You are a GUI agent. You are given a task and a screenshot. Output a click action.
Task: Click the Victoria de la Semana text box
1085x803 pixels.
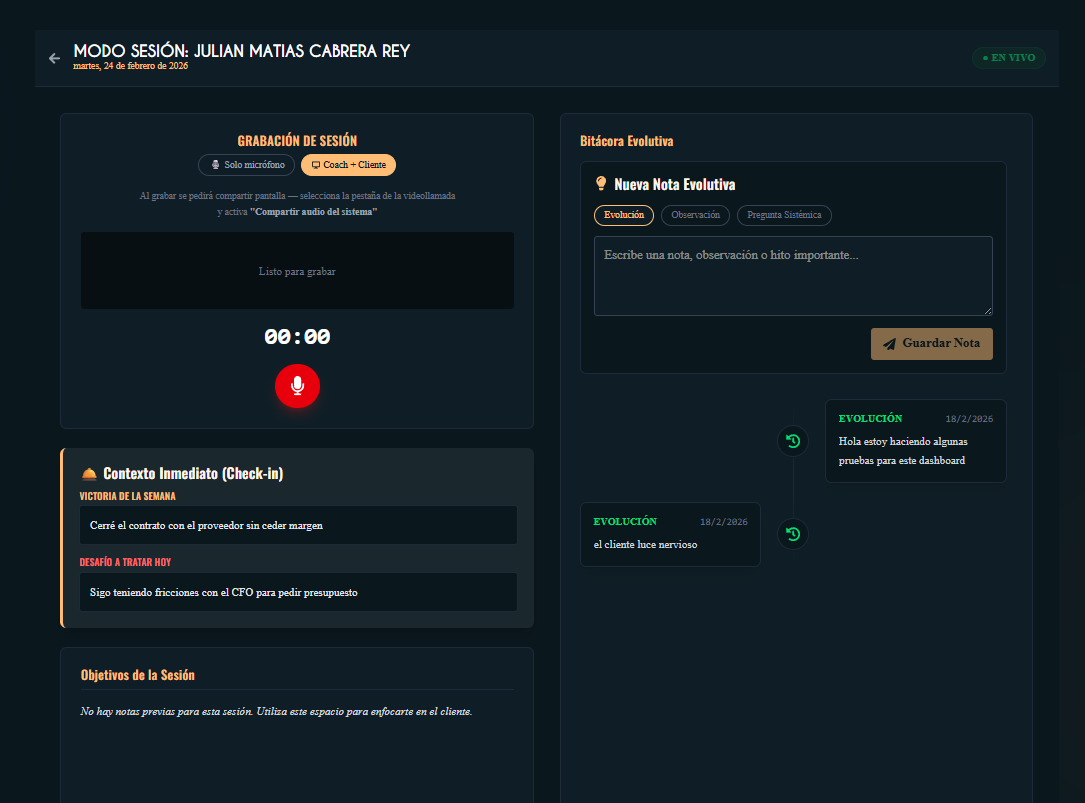(x=298, y=525)
